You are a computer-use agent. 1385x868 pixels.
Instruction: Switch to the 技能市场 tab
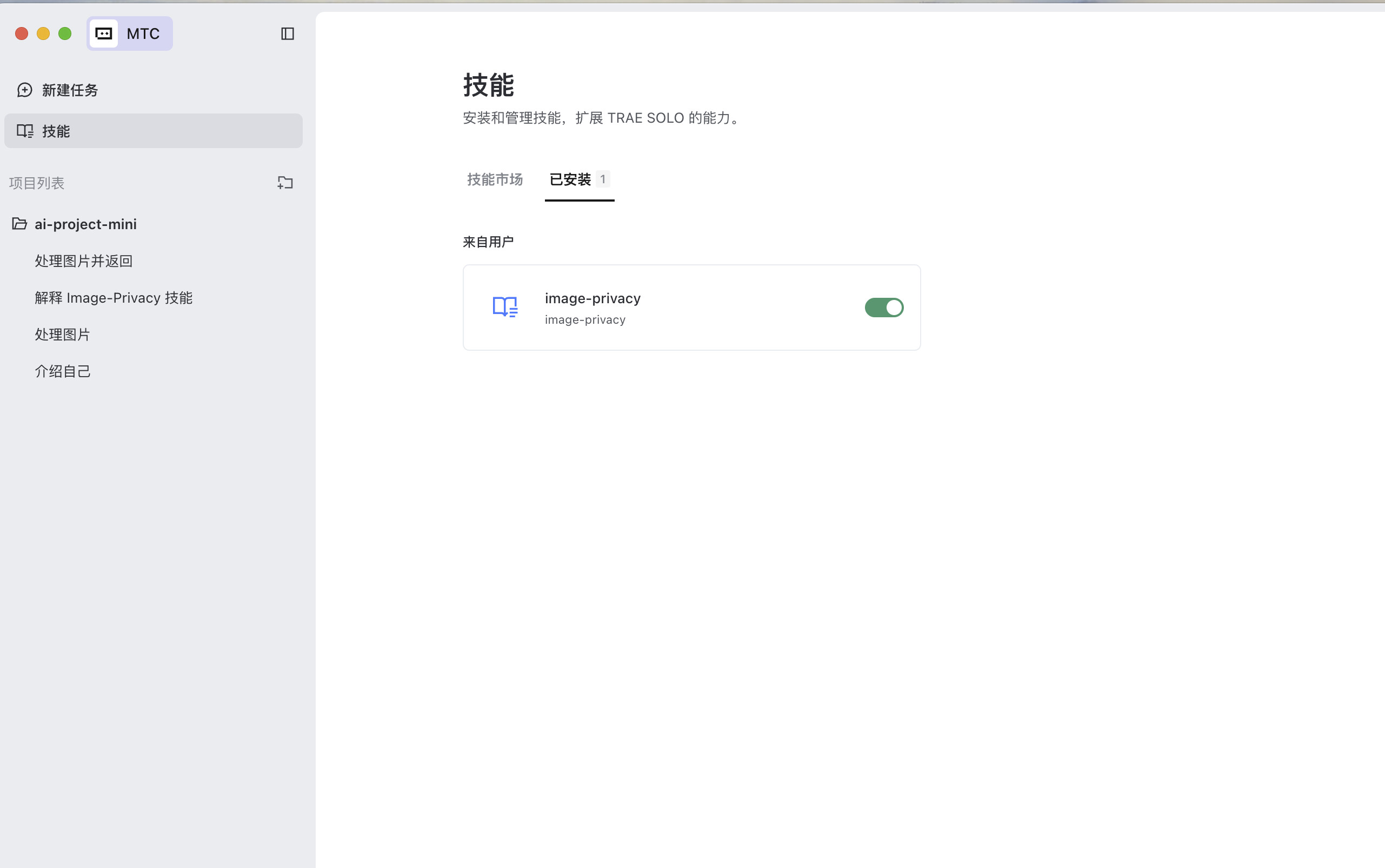495,179
